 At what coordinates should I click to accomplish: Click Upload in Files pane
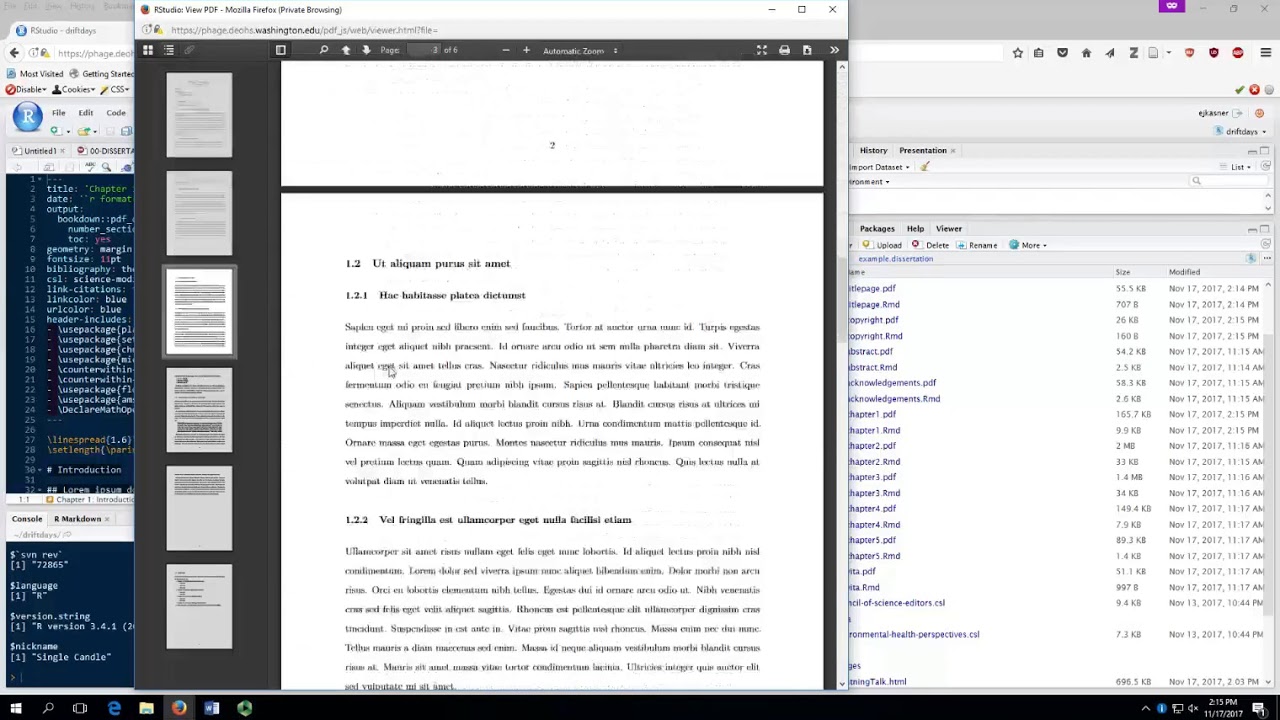pyautogui.click(x=883, y=245)
